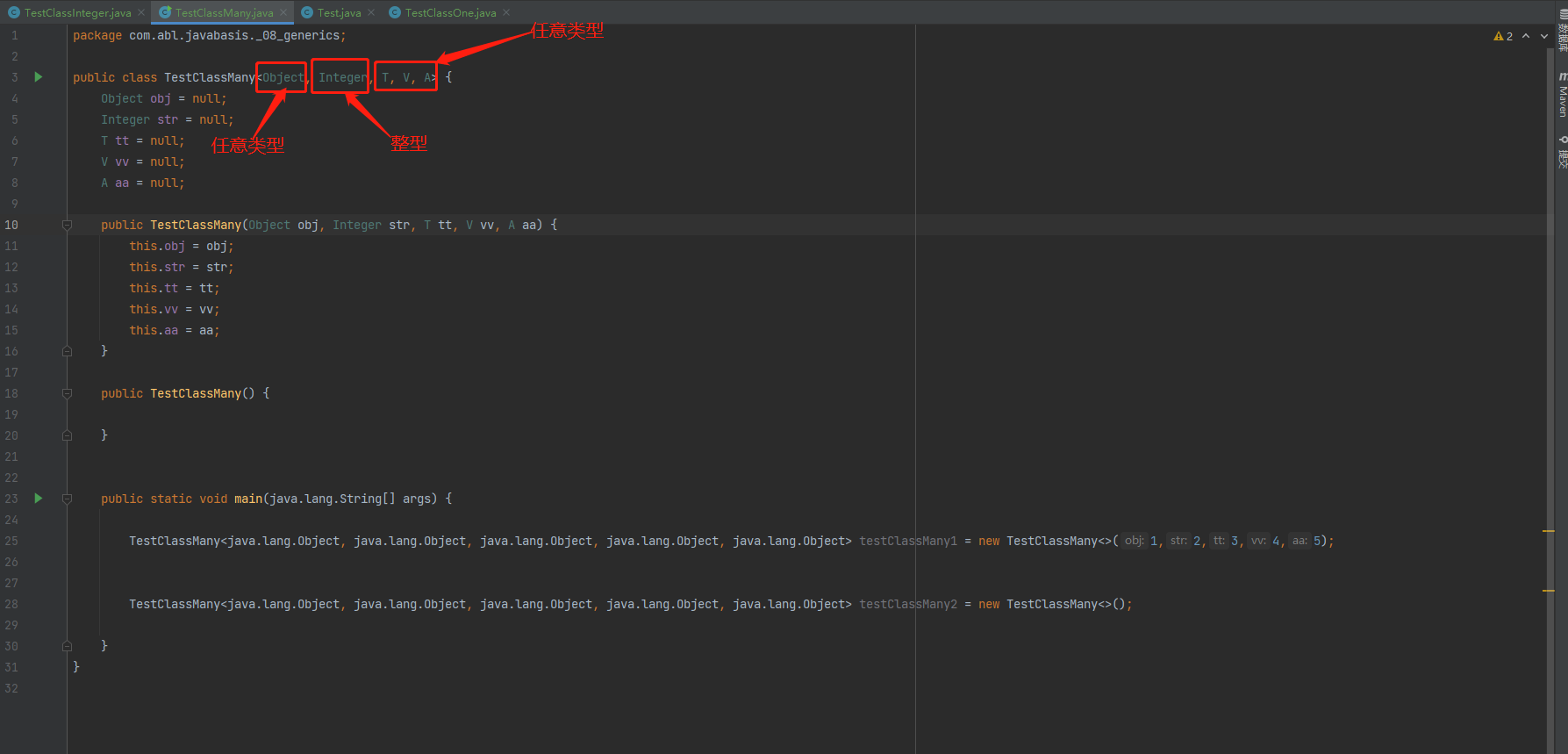Screen dimensions: 1568x754
Task: Close the Test.java tab
Action: pos(371,12)
